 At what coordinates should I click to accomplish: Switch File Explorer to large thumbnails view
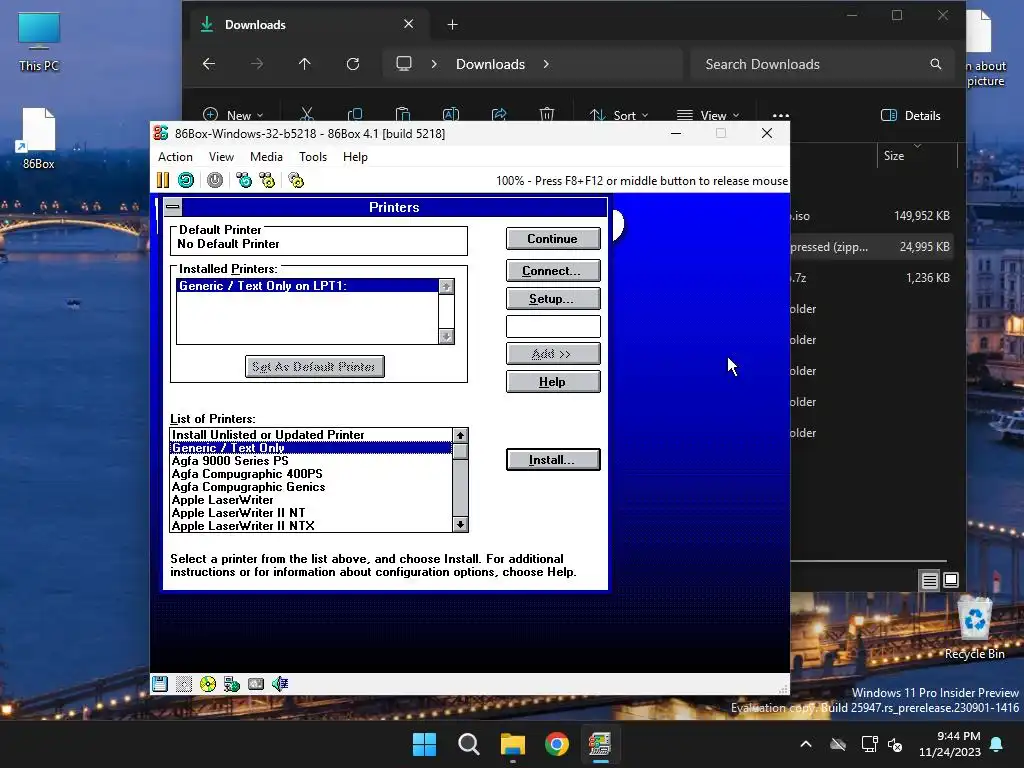tap(951, 580)
